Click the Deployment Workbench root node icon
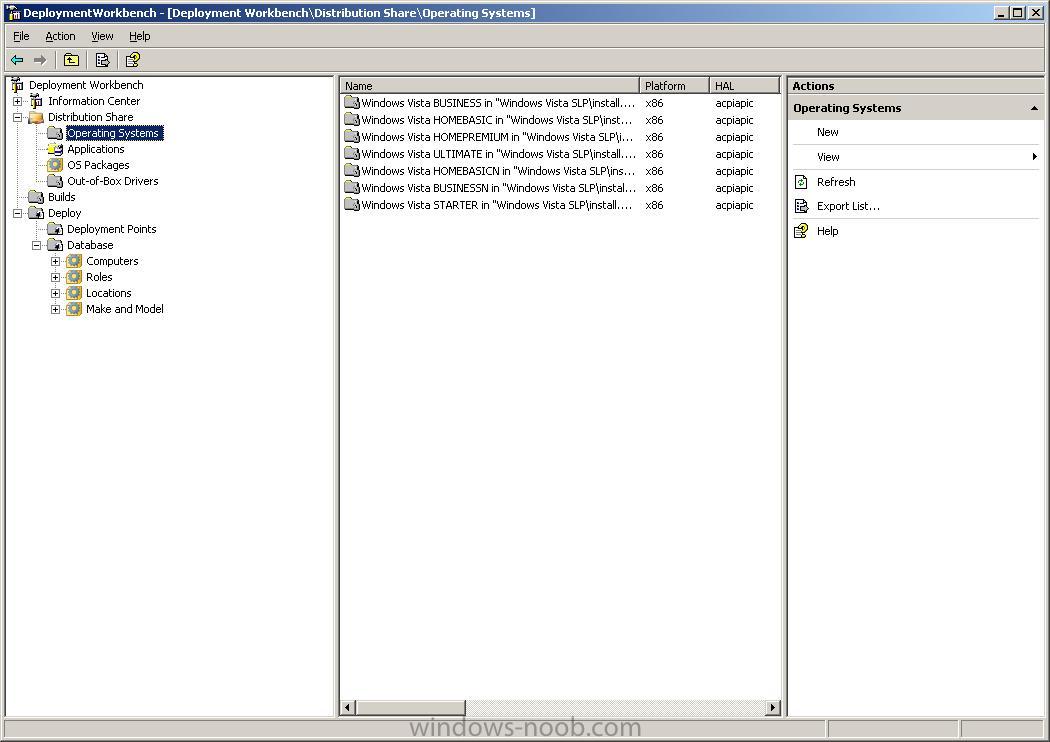This screenshot has height=742, width=1050. (x=17, y=85)
